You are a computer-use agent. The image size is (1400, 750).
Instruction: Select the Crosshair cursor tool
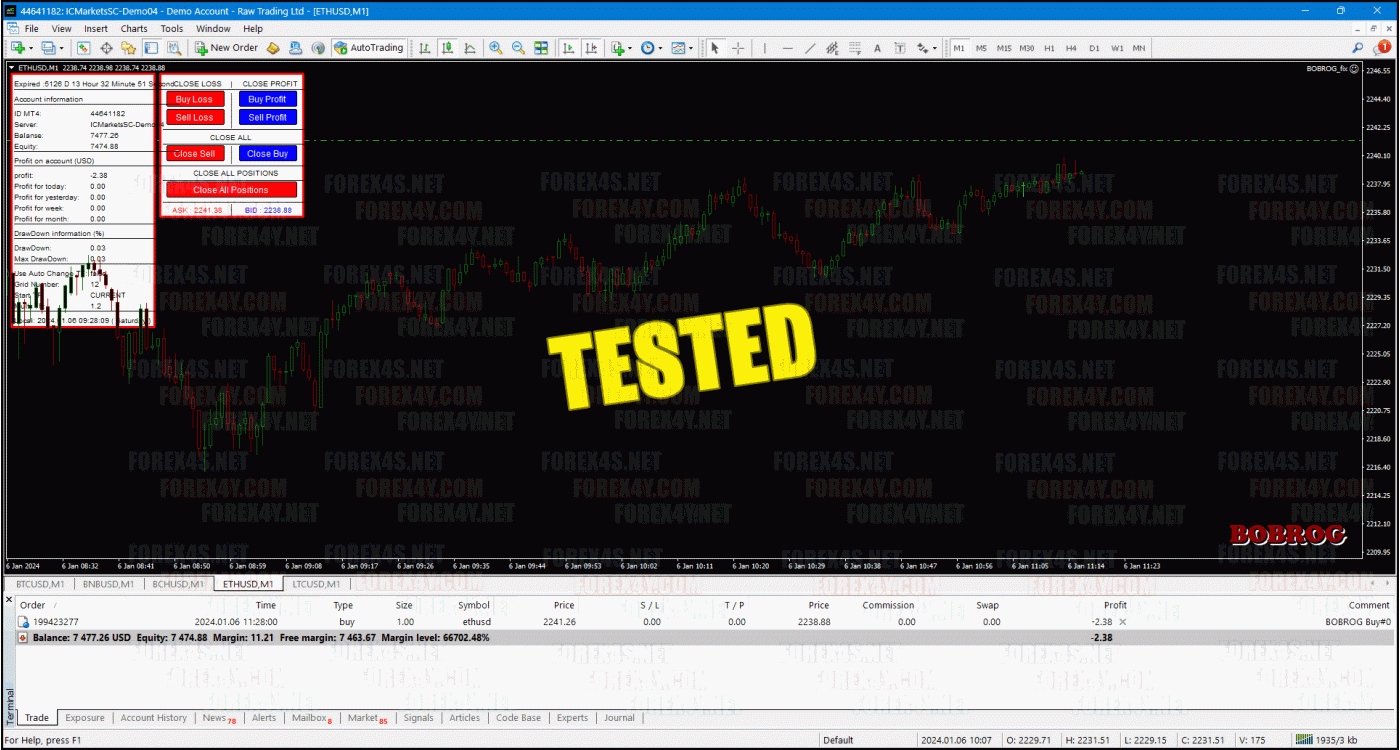pyautogui.click(x=738, y=47)
